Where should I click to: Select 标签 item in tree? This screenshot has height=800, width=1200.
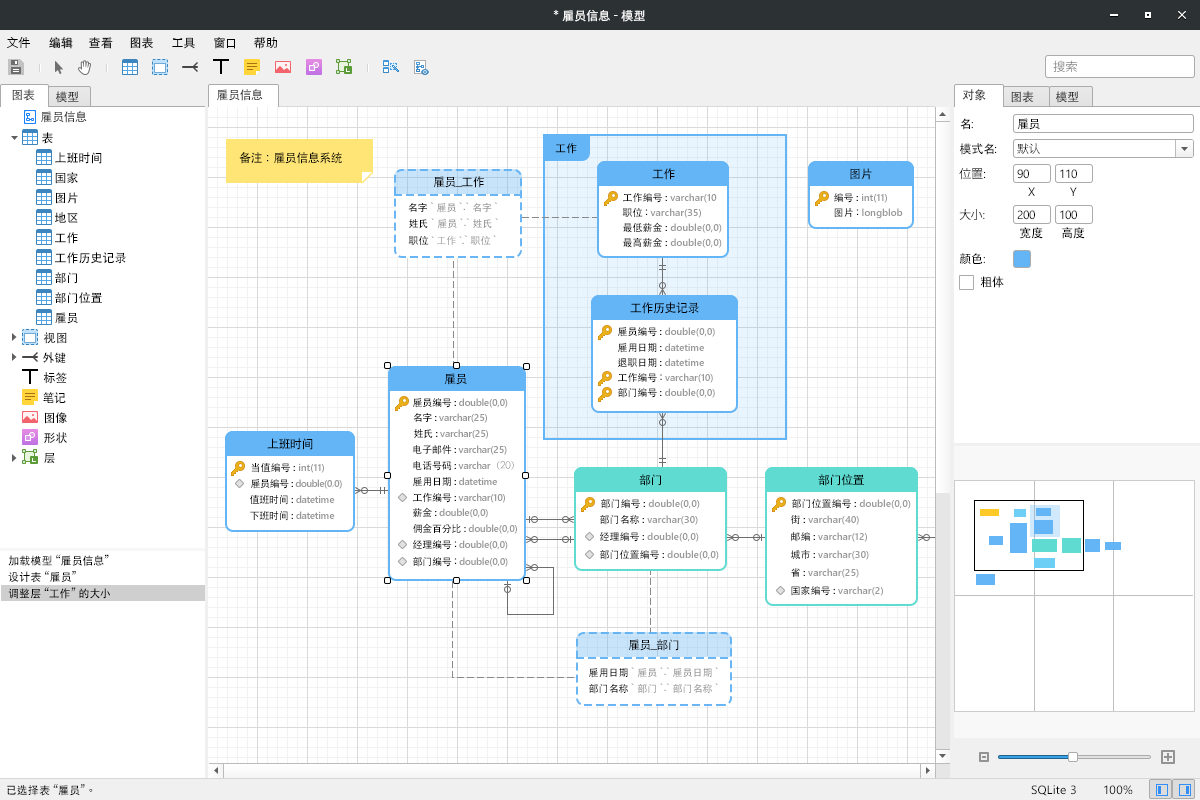(54, 378)
